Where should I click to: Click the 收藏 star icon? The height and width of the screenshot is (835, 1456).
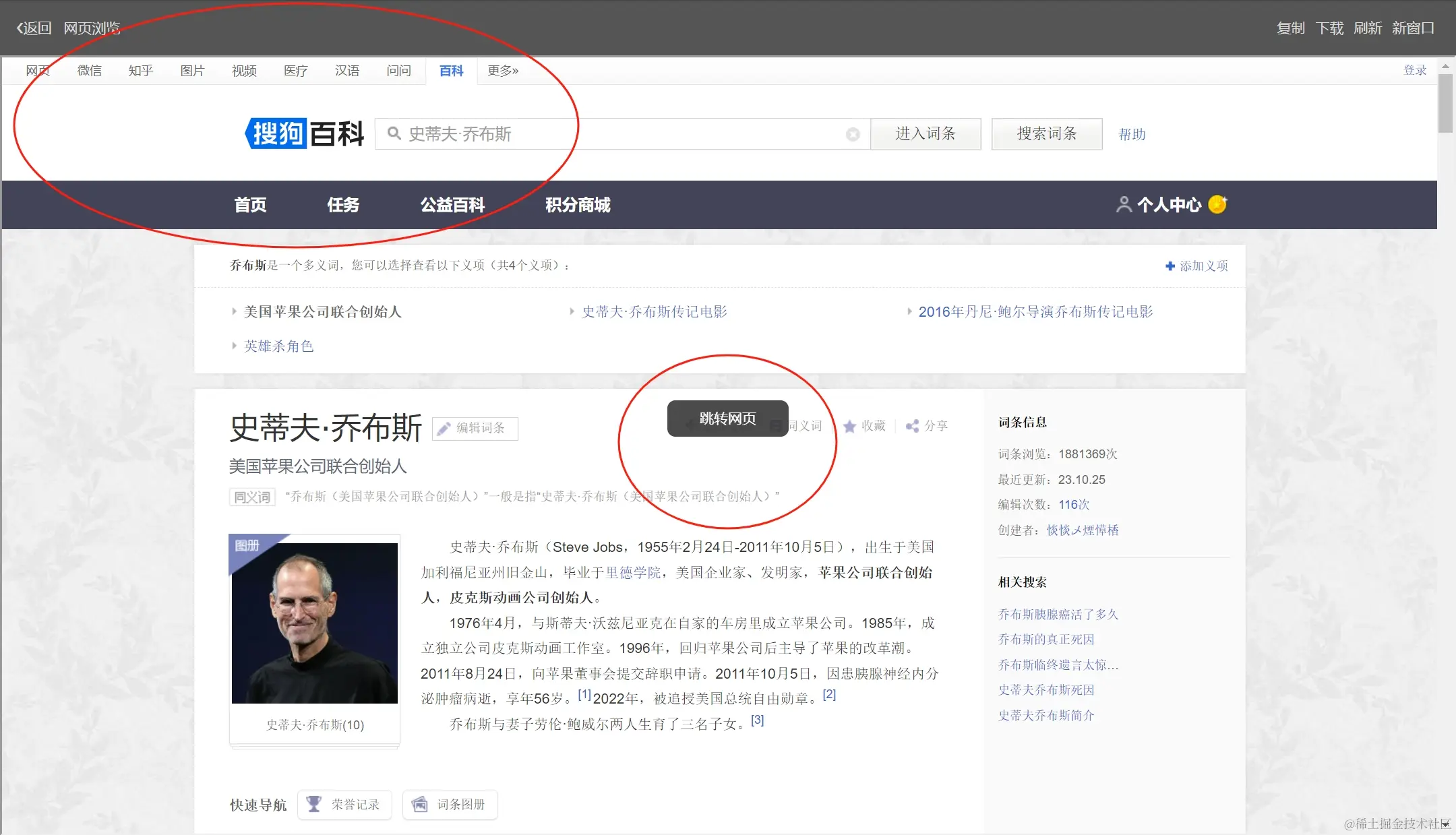click(x=850, y=427)
